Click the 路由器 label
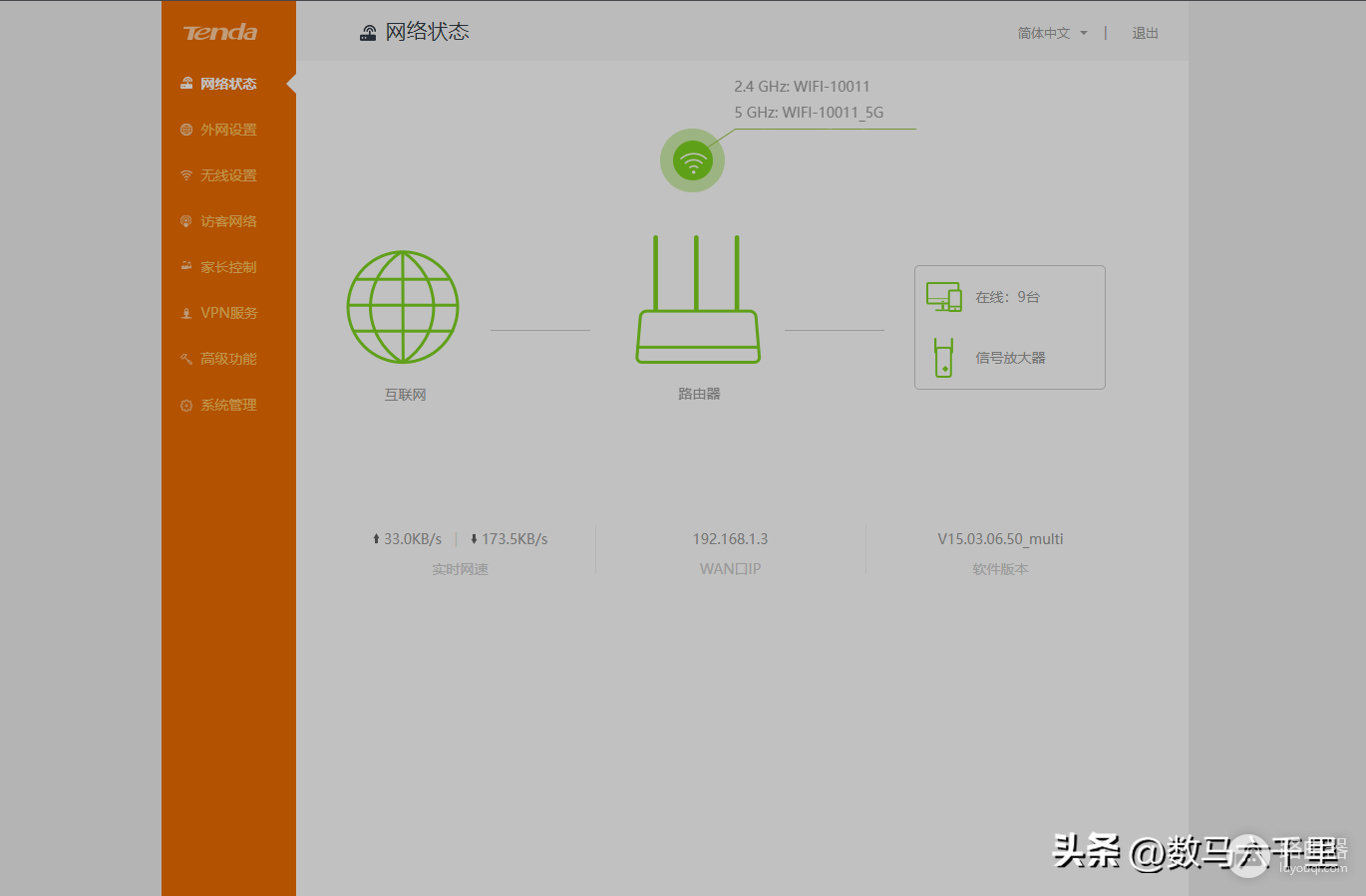 pos(699,394)
